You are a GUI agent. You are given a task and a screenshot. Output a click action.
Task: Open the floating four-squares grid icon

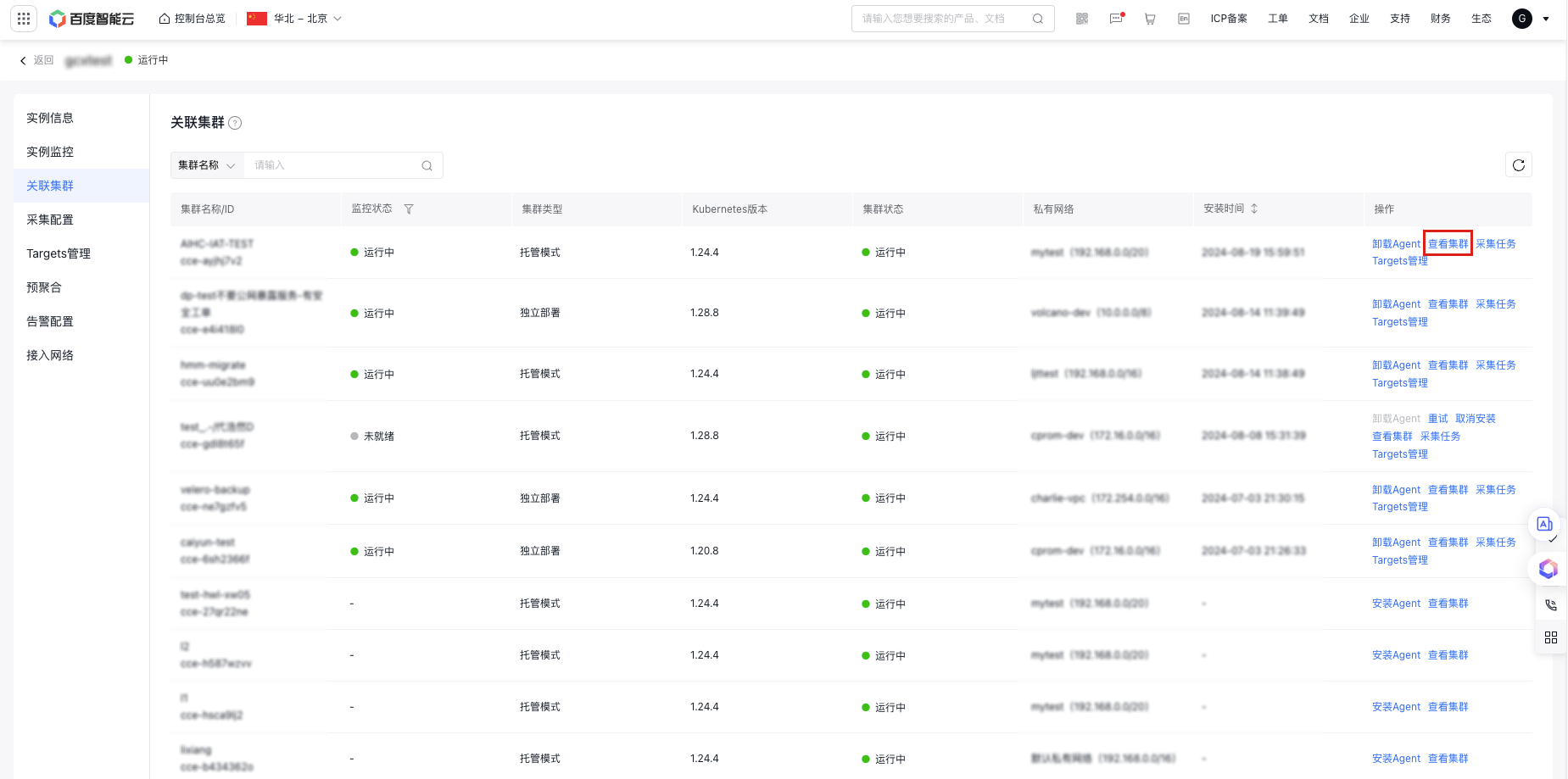coord(1551,637)
